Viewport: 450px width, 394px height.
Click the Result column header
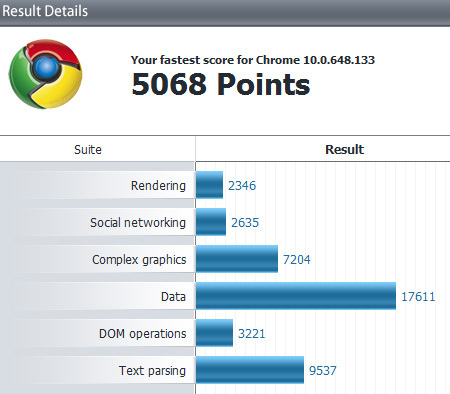tap(344, 149)
